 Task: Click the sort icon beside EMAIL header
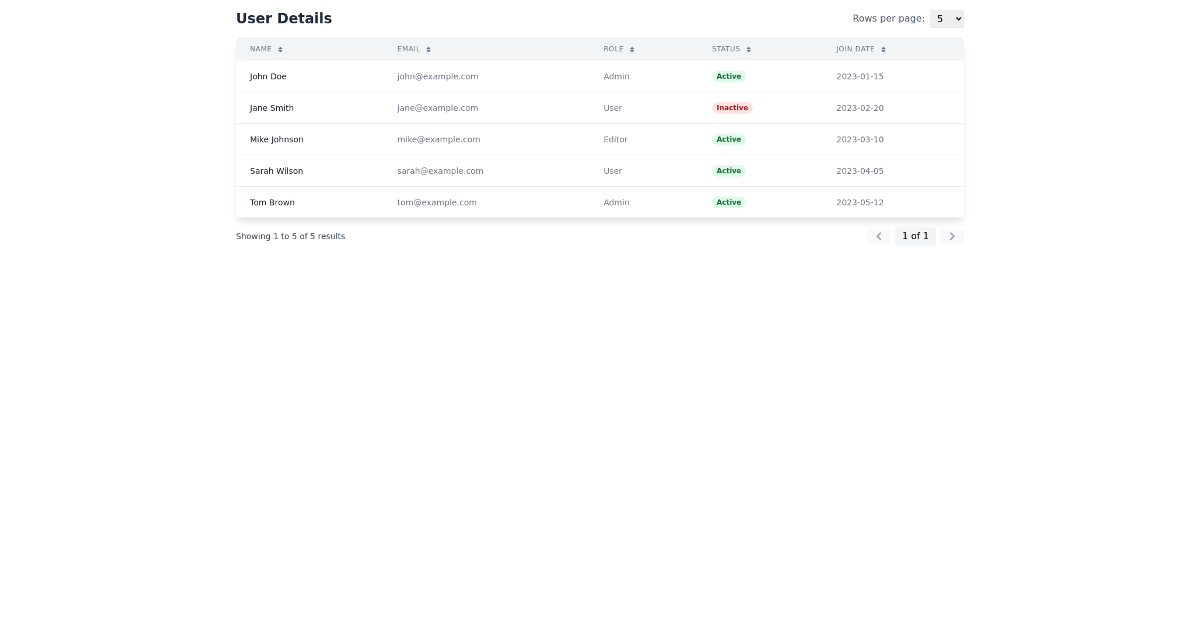click(x=428, y=48)
